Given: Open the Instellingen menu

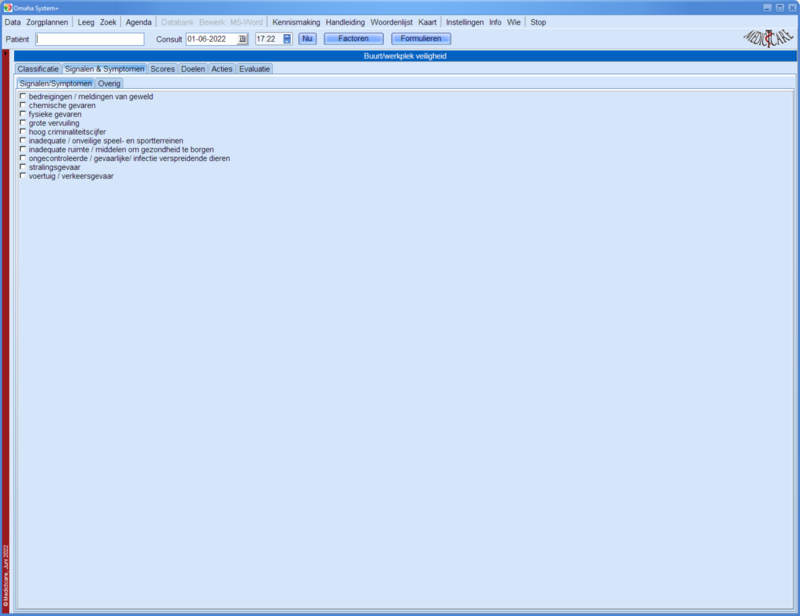Looking at the screenshot, I should [x=464, y=22].
